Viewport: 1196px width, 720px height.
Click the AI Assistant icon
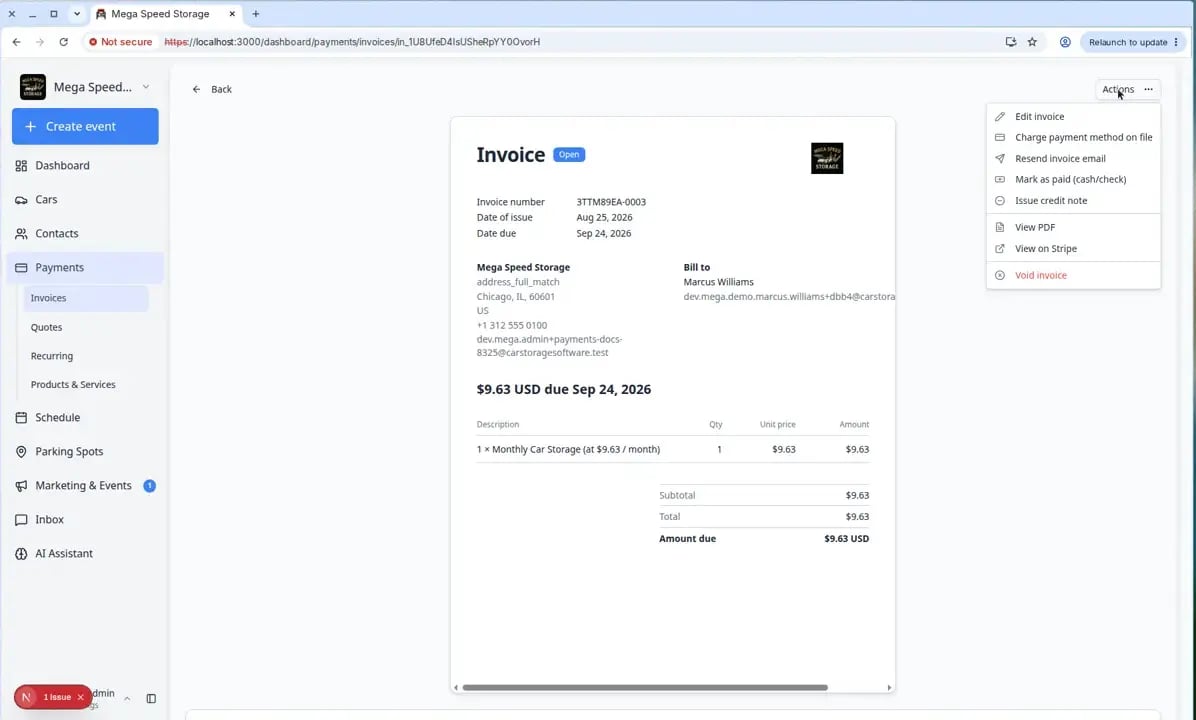pyautogui.click(x=21, y=554)
